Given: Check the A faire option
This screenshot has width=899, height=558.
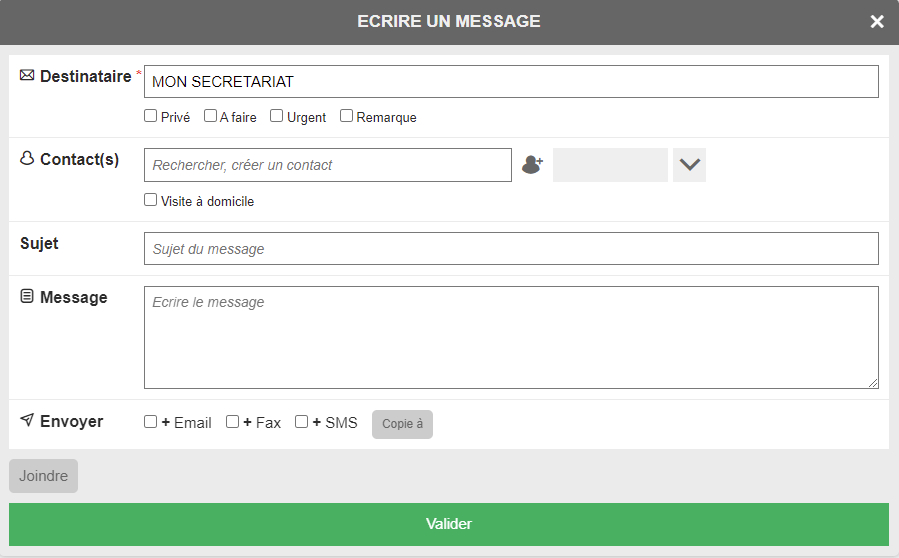Looking at the screenshot, I should click(211, 116).
